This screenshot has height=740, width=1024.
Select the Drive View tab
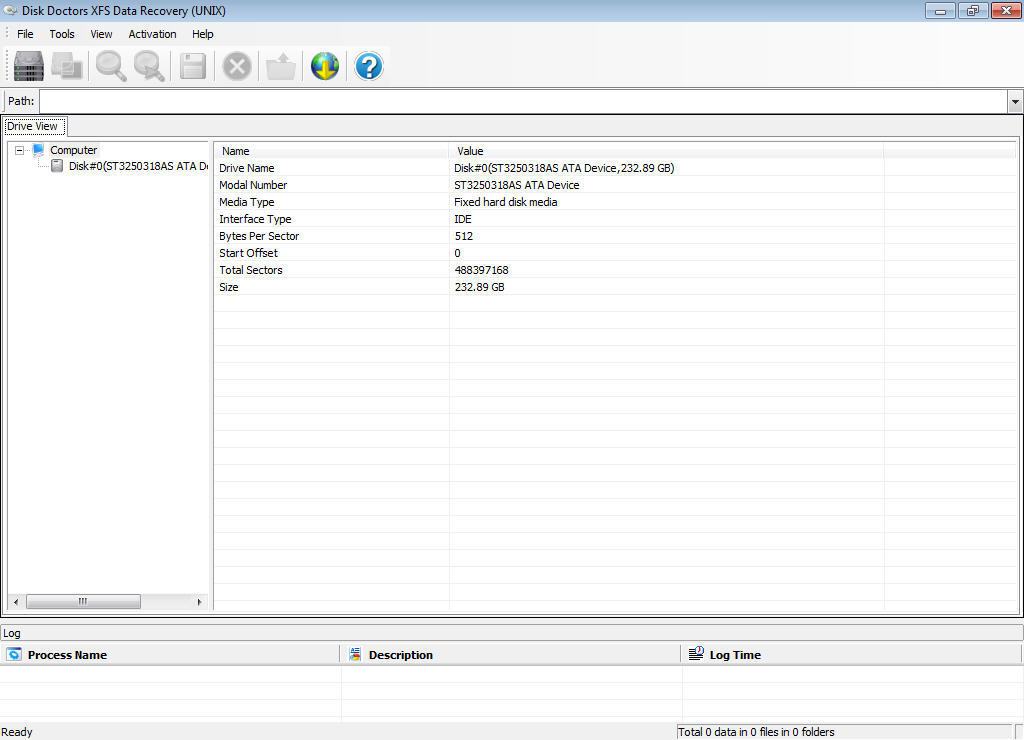point(34,126)
